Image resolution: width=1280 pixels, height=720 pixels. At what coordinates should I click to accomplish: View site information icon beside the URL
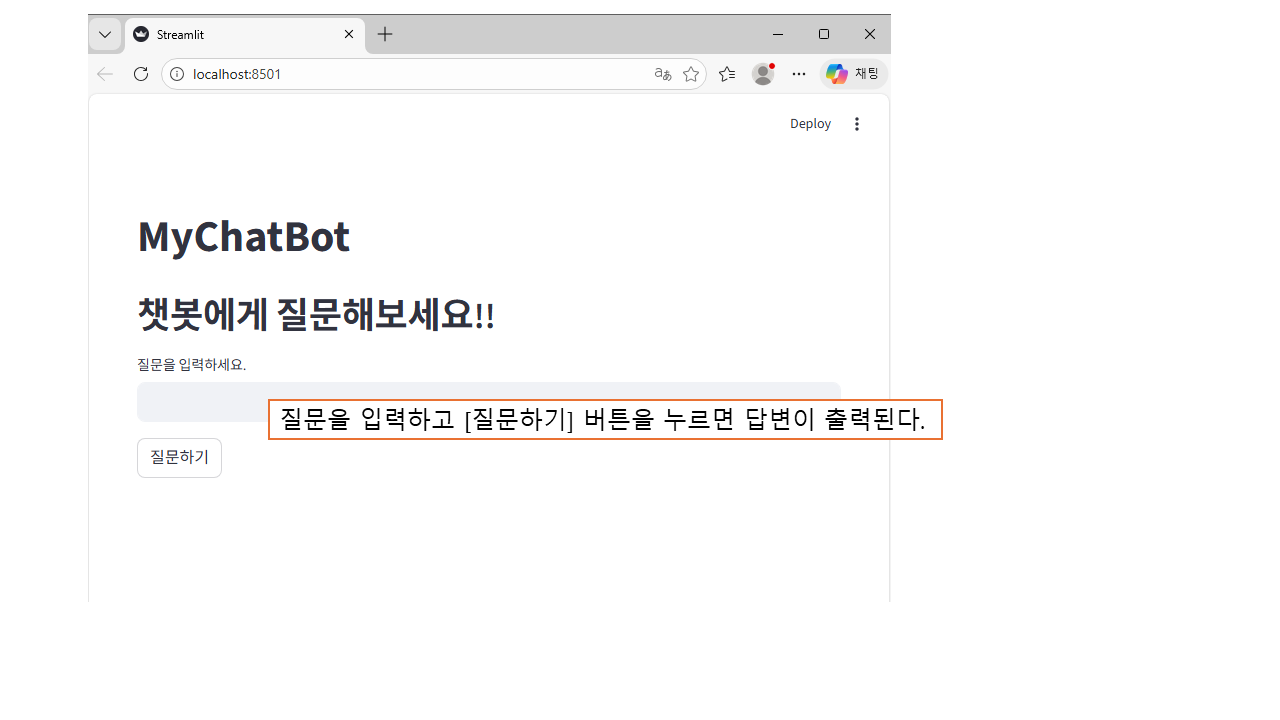(x=177, y=74)
